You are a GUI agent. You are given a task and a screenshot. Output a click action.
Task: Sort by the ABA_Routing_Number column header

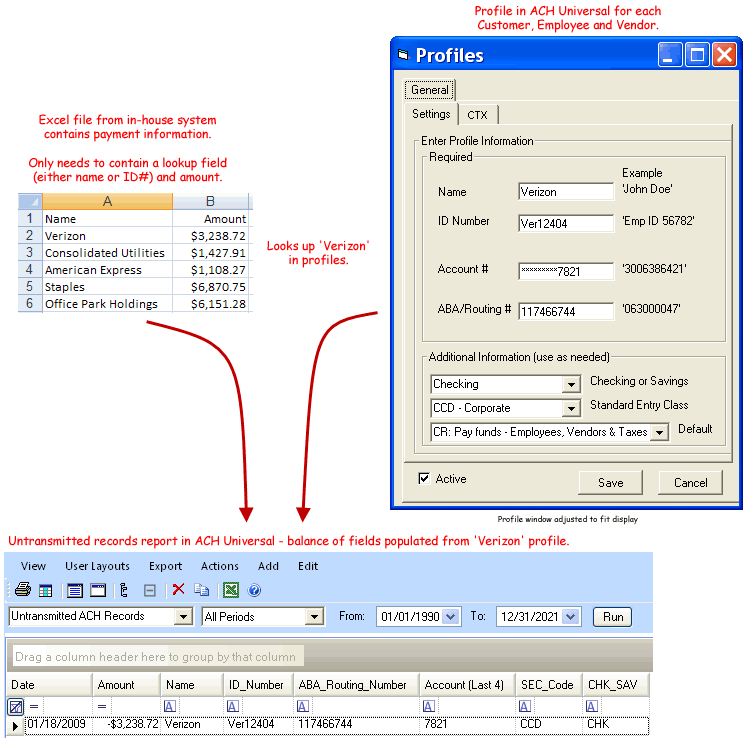(356, 685)
